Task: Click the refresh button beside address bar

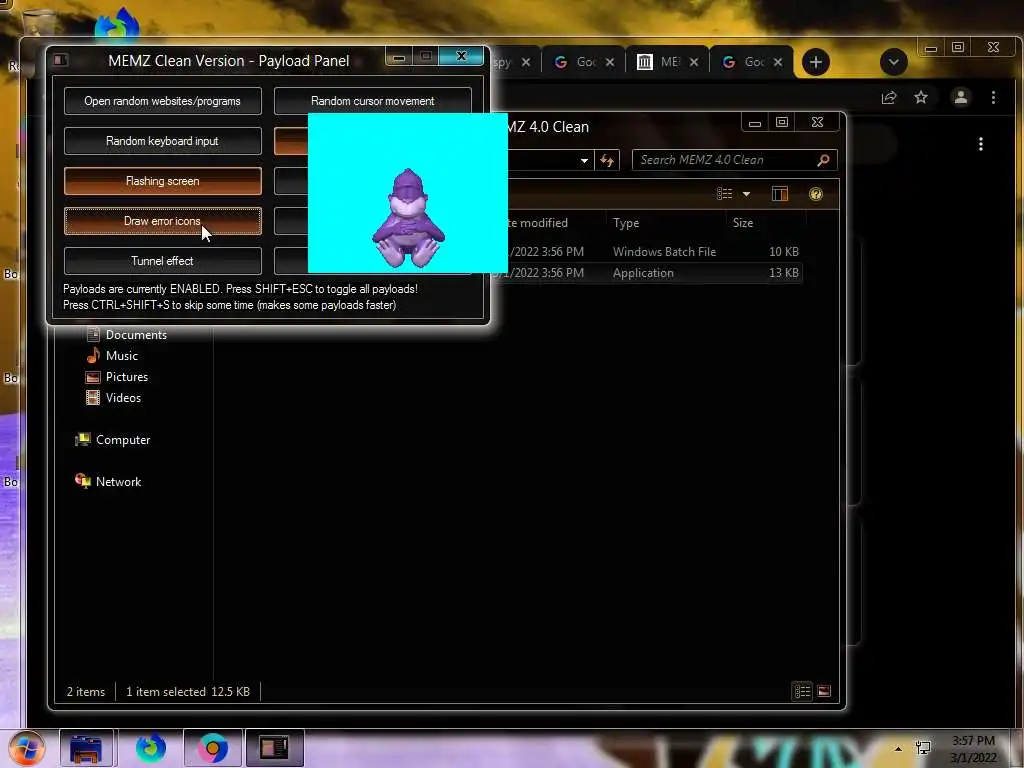Action: click(607, 161)
